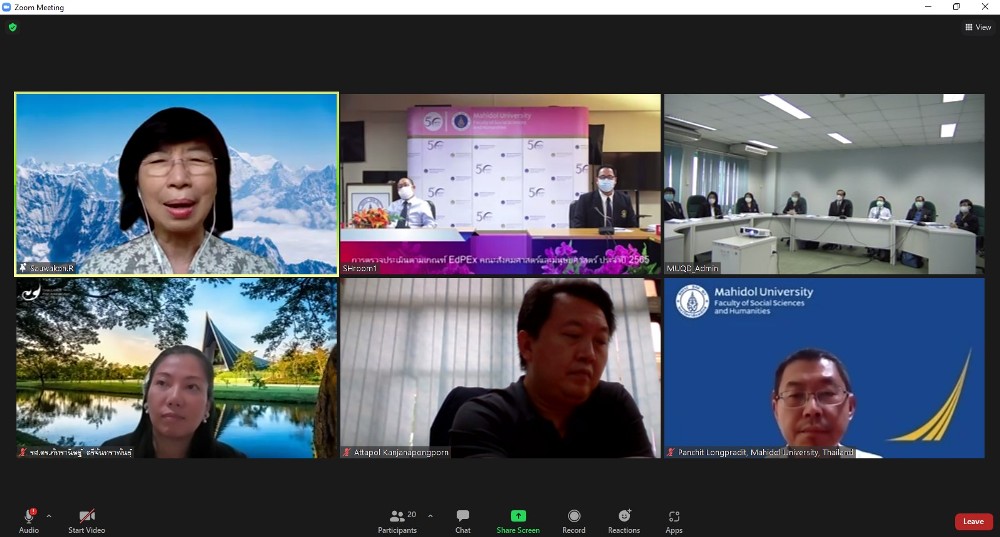The image size is (1000, 537).
Task: Select the SHroom1 video tile
Action: (500, 183)
